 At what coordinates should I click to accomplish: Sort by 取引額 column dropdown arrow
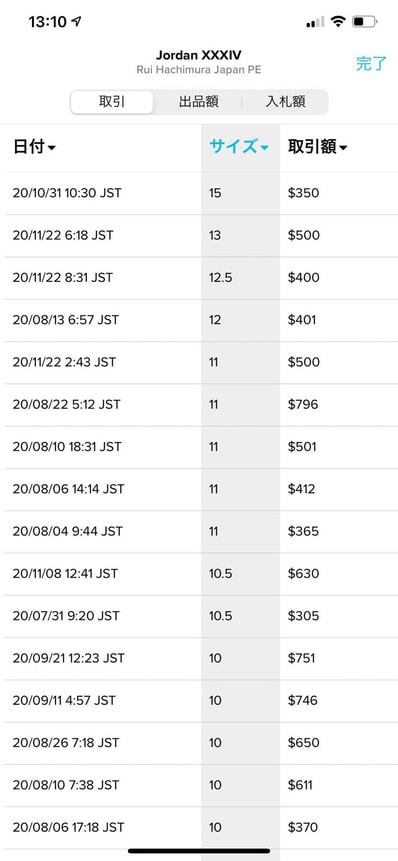click(343, 148)
